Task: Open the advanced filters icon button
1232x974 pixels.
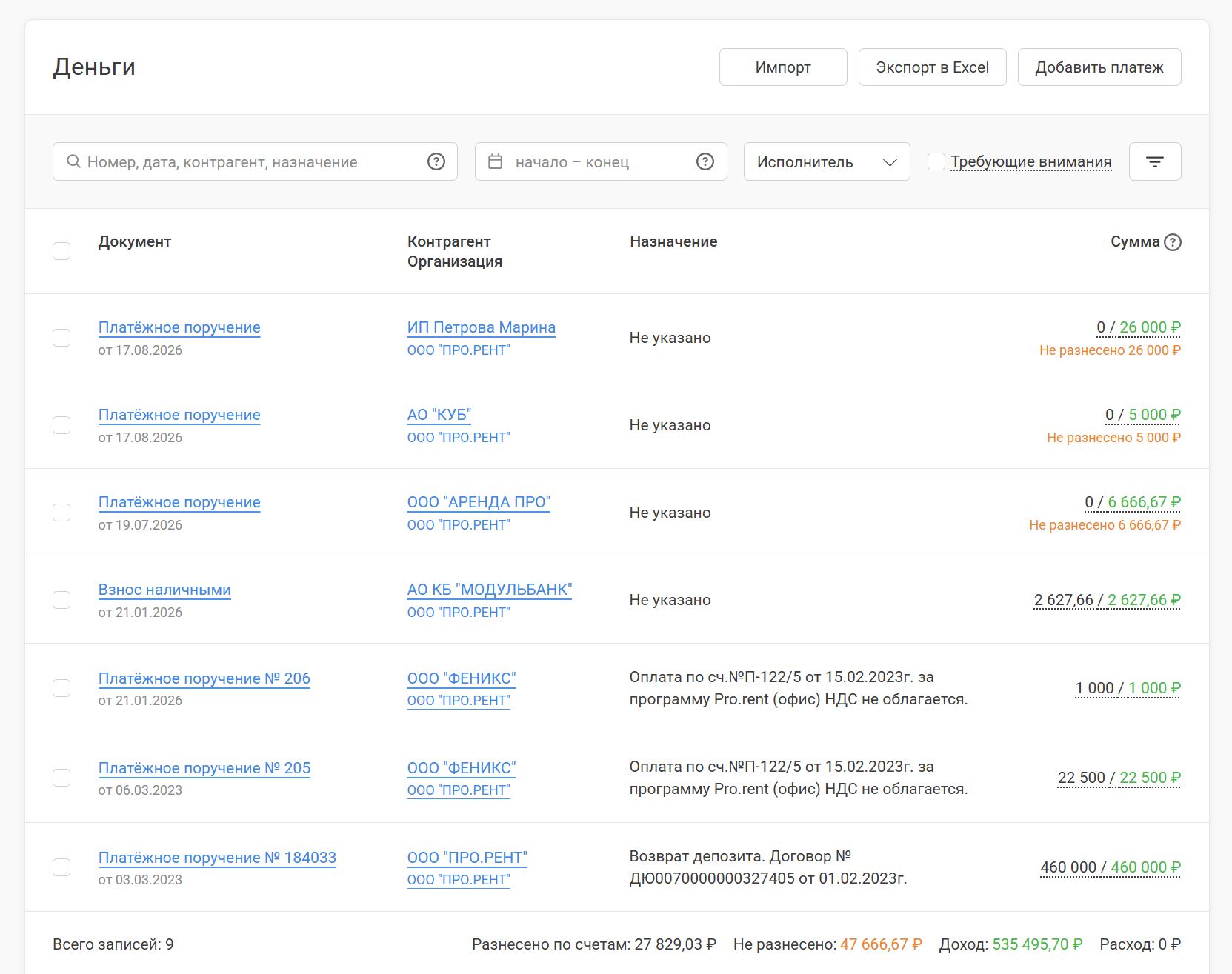Action: point(1154,161)
